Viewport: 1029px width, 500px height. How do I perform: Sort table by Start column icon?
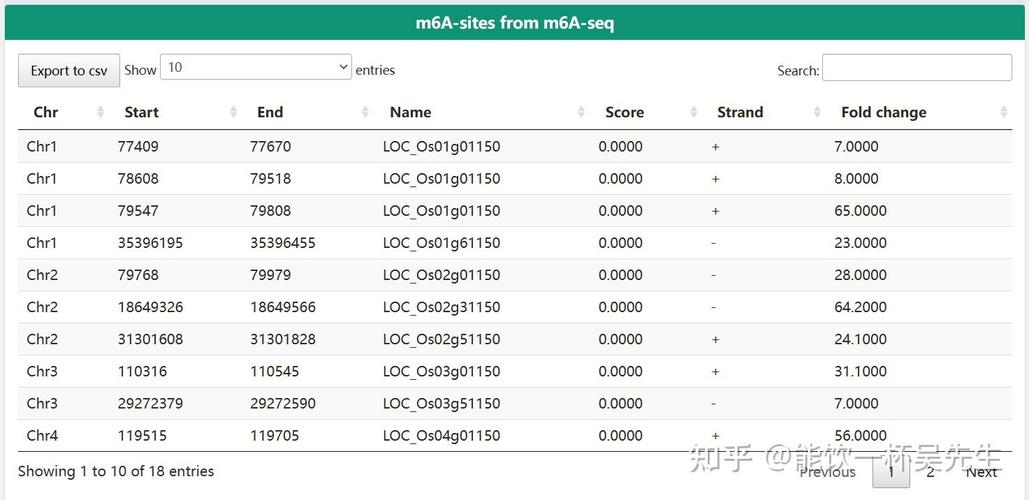(x=234, y=112)
